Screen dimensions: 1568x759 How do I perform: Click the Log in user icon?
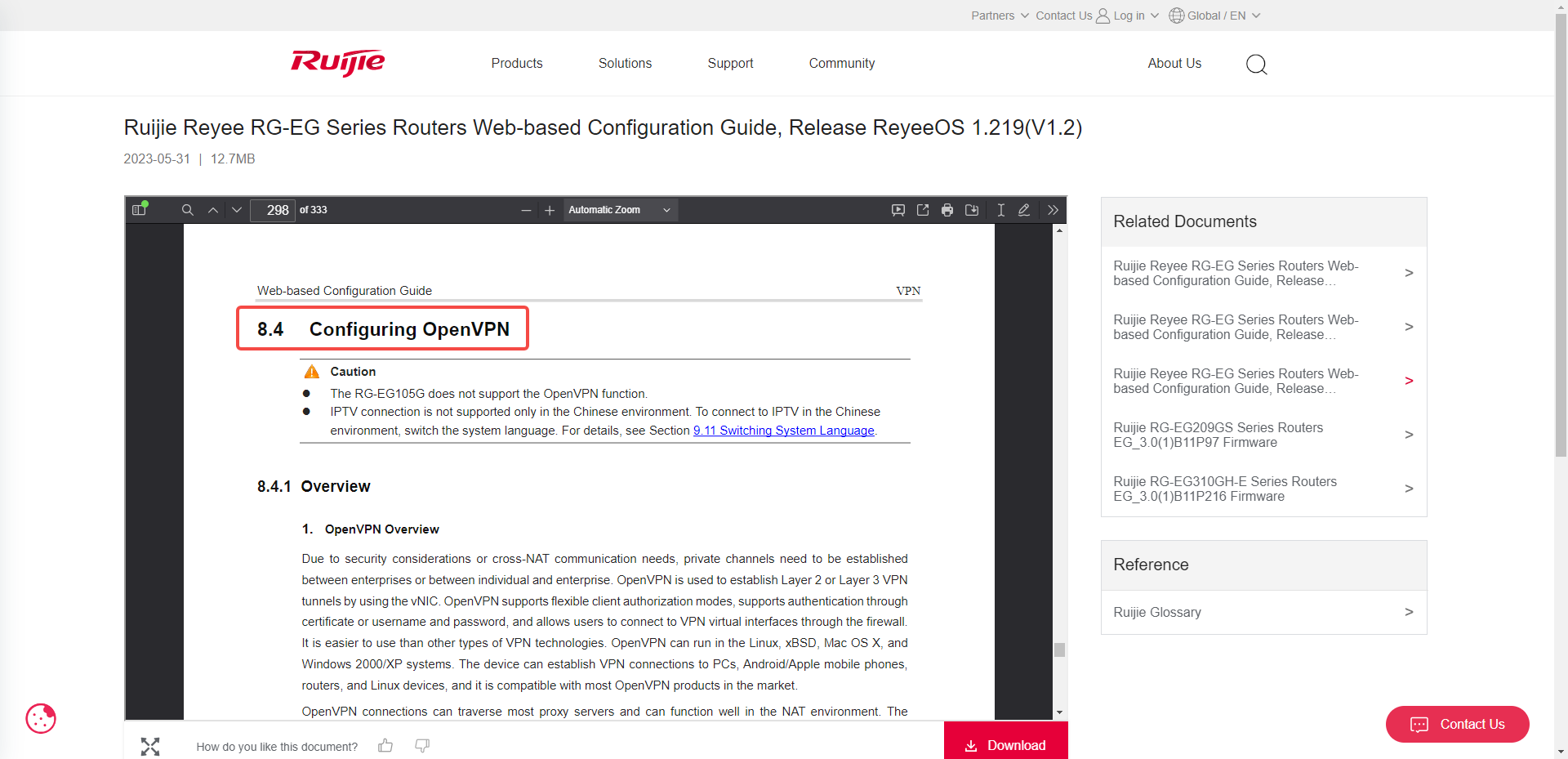[1102, 16]
